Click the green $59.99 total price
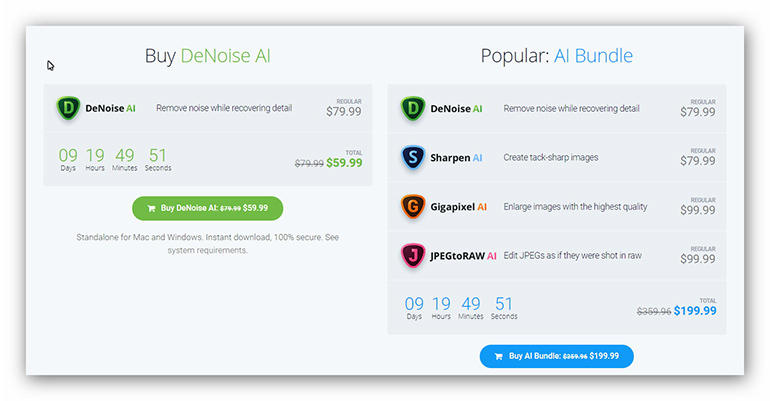The height and width of the screenshot is (401, 770). tap(344, 163)
